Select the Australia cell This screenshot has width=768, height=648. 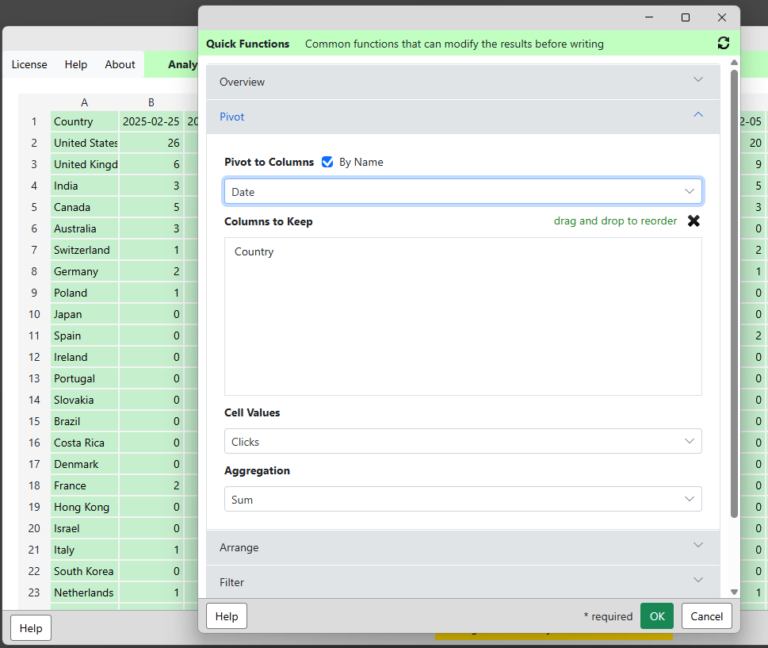tap(84, 229)
